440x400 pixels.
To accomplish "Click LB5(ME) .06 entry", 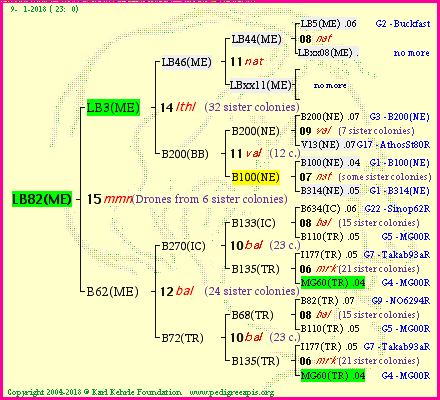I will pyautogui.click(x=329, y=24).
